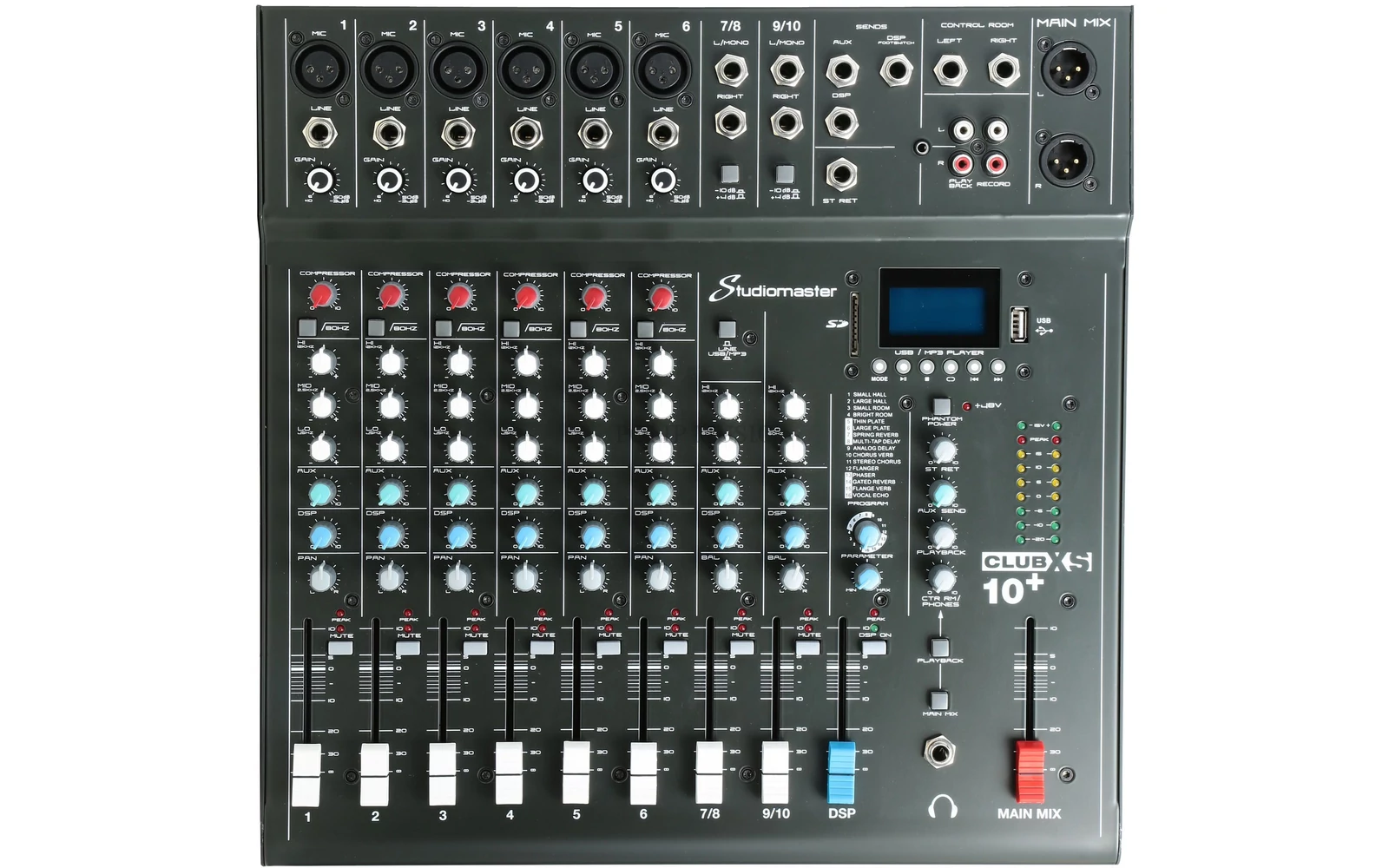
Task: Click the PLAYBACK level knob
Action: coord(942,534)
